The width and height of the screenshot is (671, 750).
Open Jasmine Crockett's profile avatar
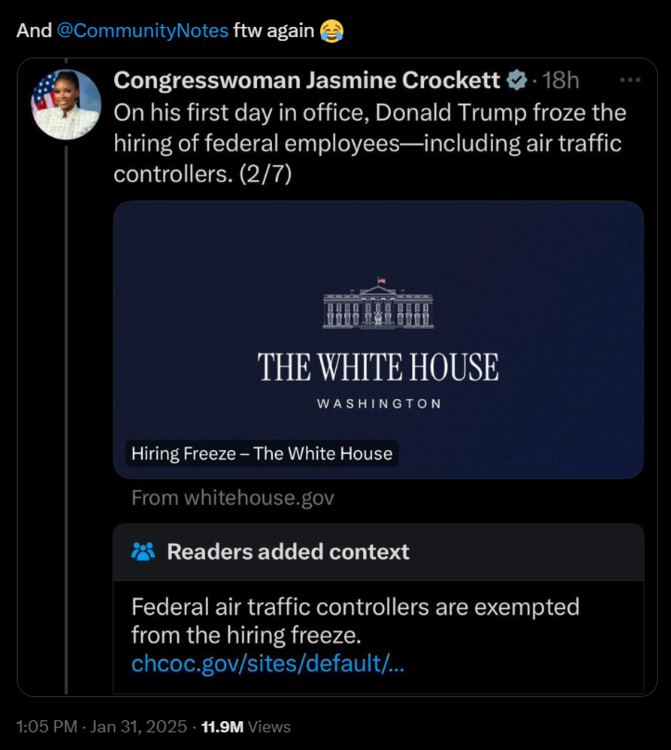pyautogui.click(x=67, y=104)
